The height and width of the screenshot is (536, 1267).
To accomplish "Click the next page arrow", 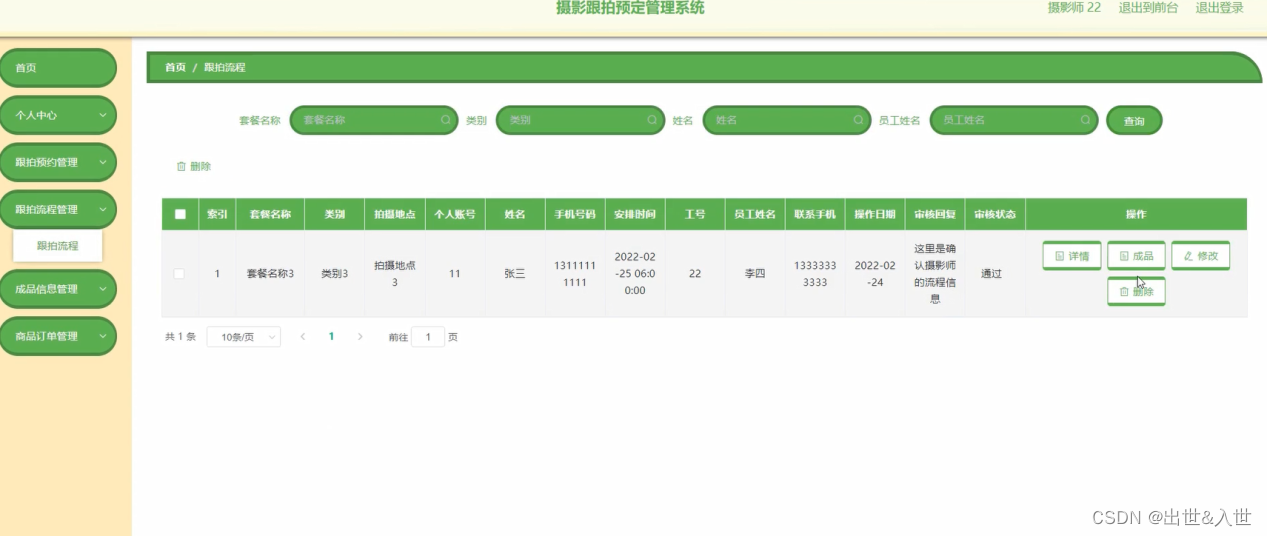I will pos(360,337).
